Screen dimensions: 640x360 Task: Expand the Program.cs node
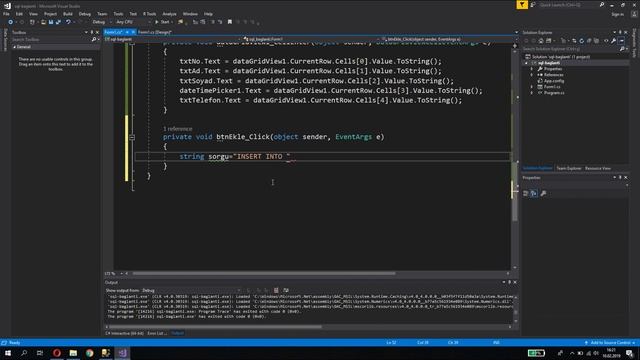coord(532,93)
